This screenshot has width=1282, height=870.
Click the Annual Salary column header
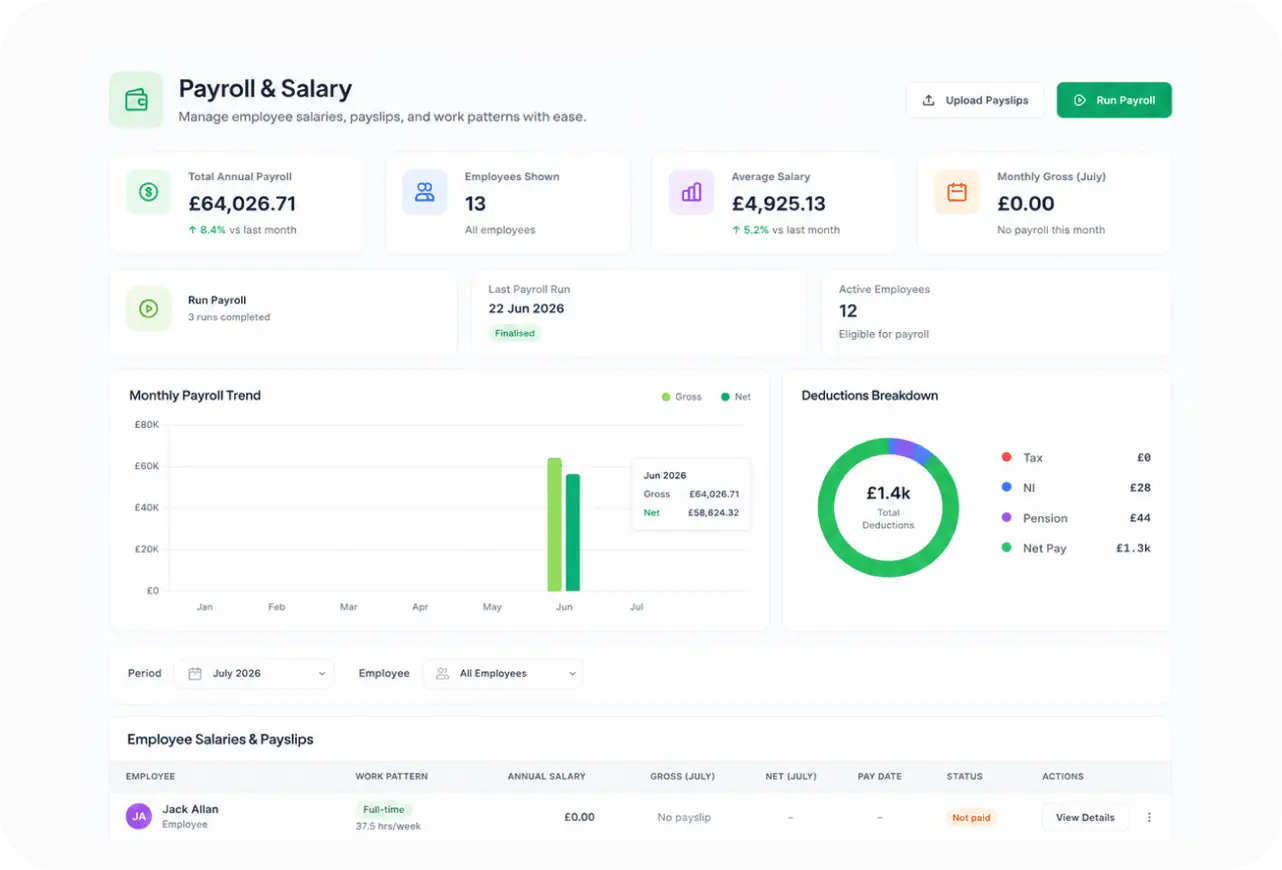coord(546,776)
